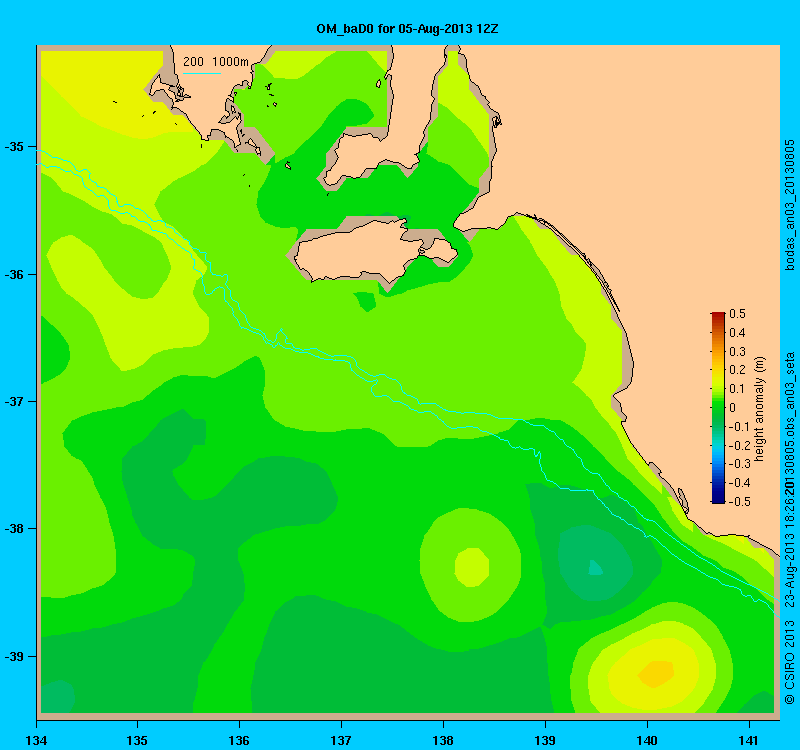Click the '0' midpoint colorbar label
800x750 pixels.
point(733,408)
